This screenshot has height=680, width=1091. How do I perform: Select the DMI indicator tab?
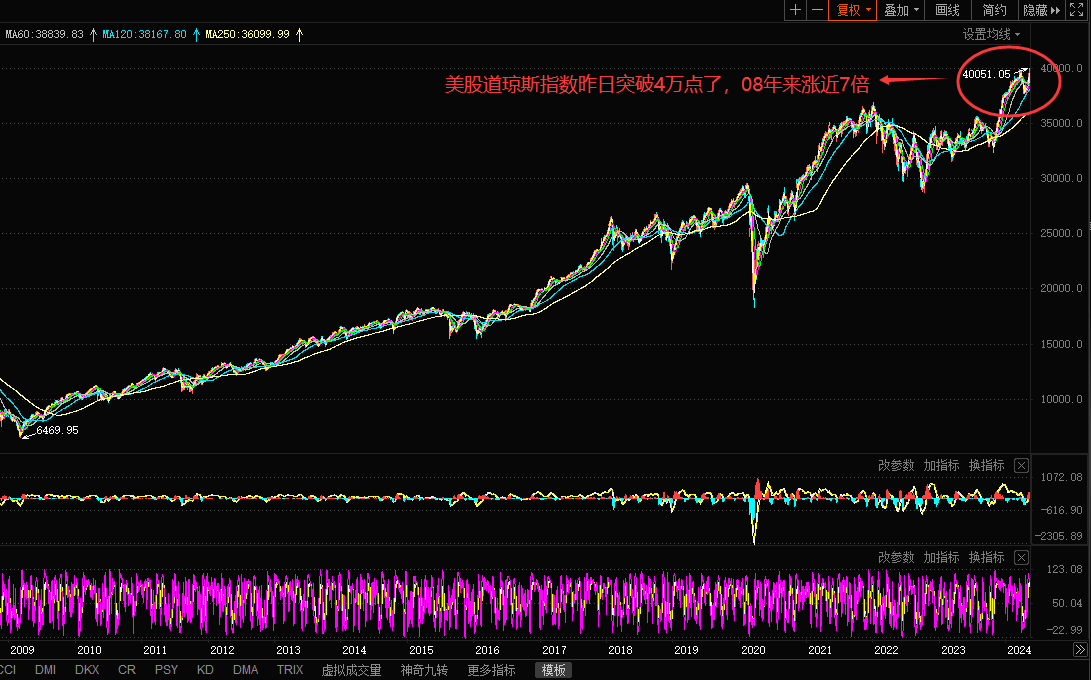[45, 670]
